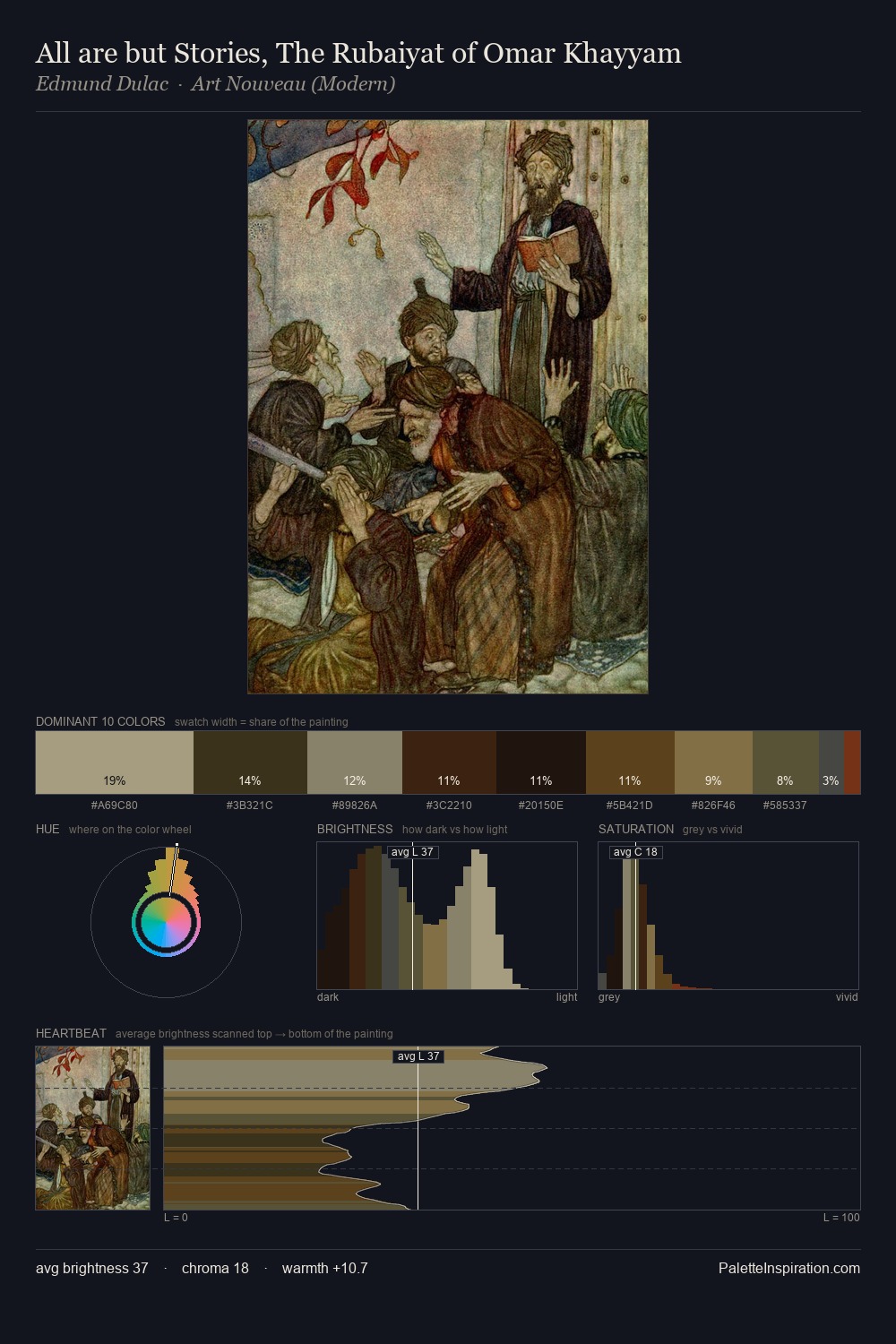896x1344 pixels.
Task: Click the style label Art Nouveau (Modern)
Action: [x=293, y=84]
